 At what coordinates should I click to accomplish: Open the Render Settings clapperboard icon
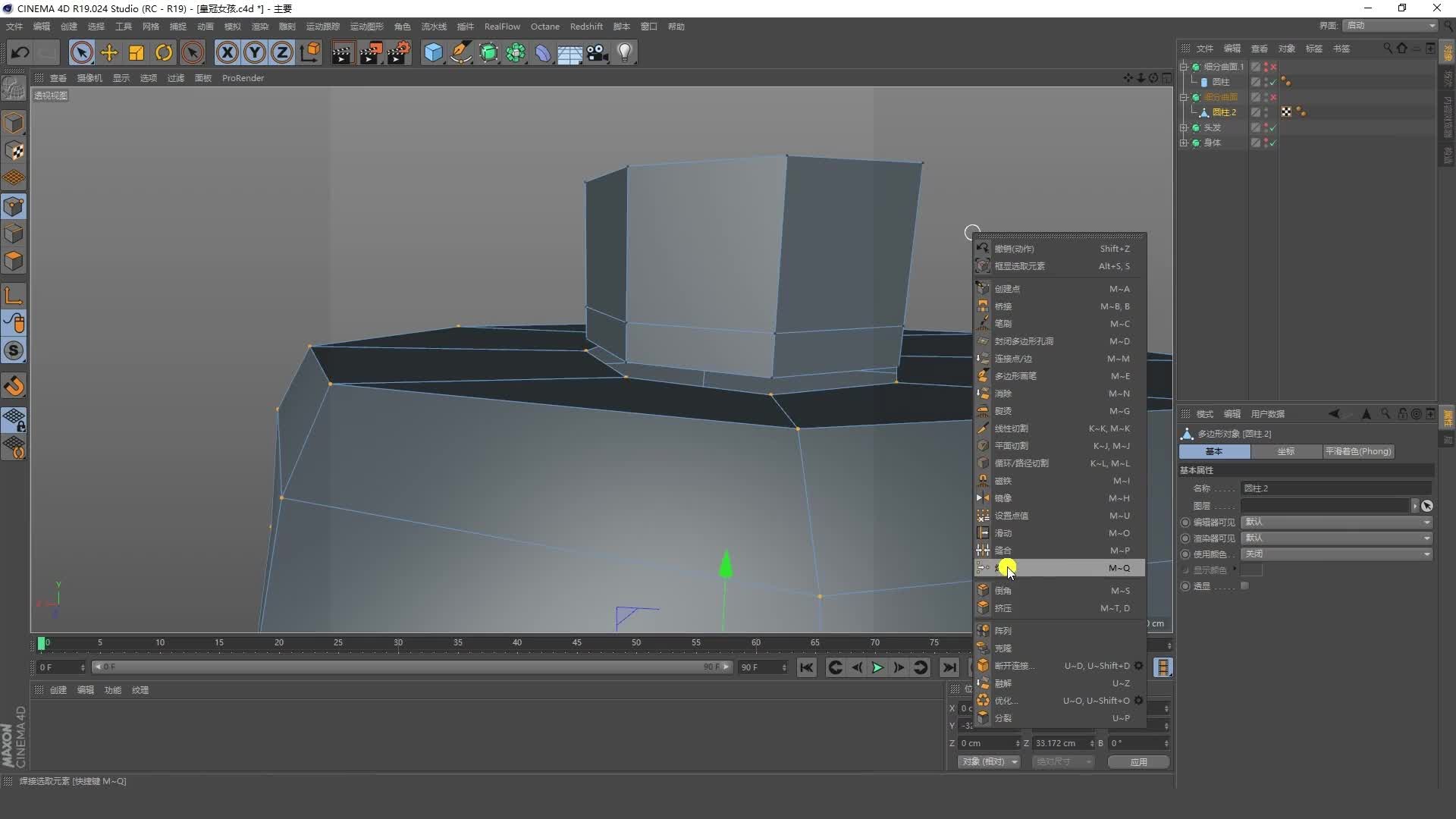click(x=397, y=52)
